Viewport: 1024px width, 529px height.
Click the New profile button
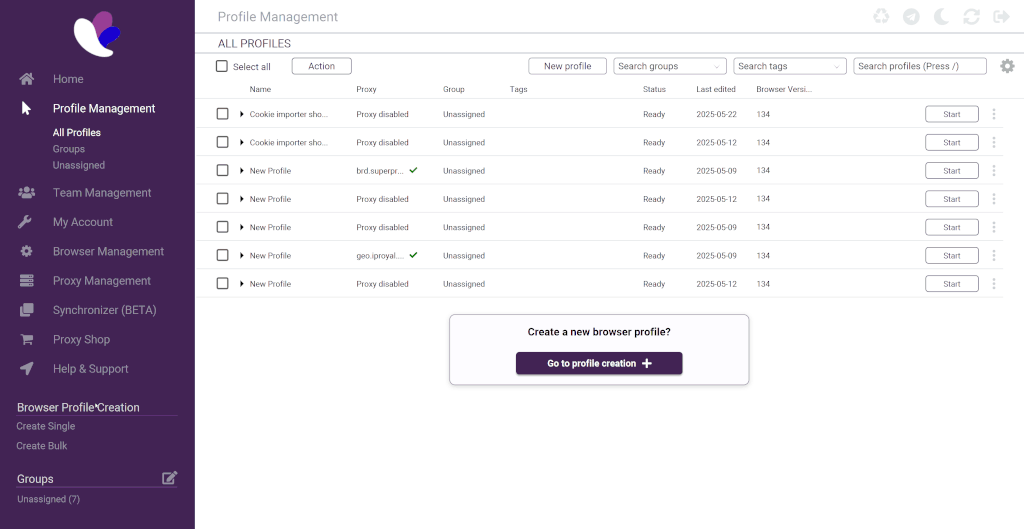pos(567,66)
